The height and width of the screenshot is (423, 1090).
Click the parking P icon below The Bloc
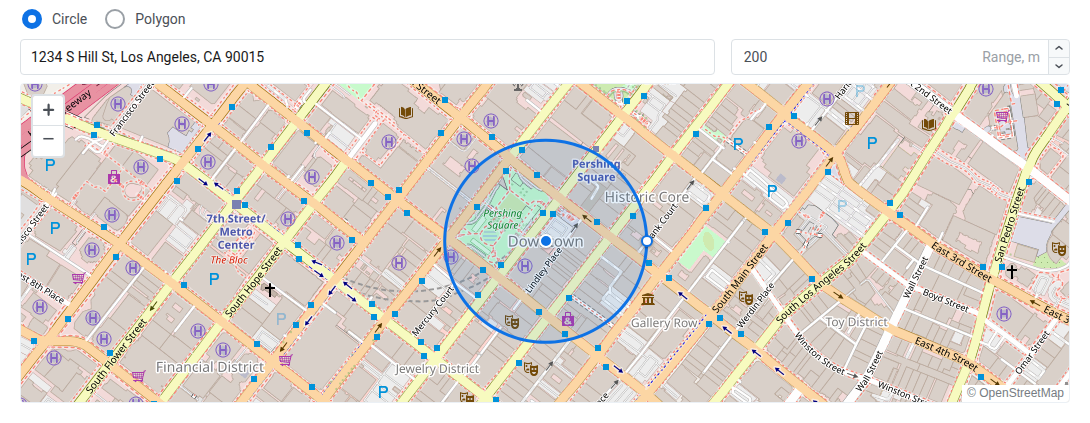pos(215,280)
